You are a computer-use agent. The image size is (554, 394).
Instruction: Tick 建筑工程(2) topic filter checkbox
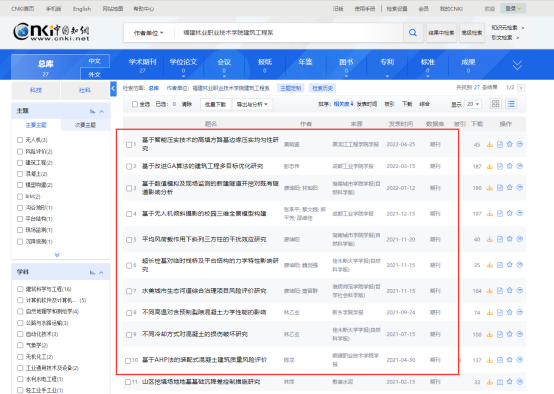pyautogui.click(x=20, y=163)
